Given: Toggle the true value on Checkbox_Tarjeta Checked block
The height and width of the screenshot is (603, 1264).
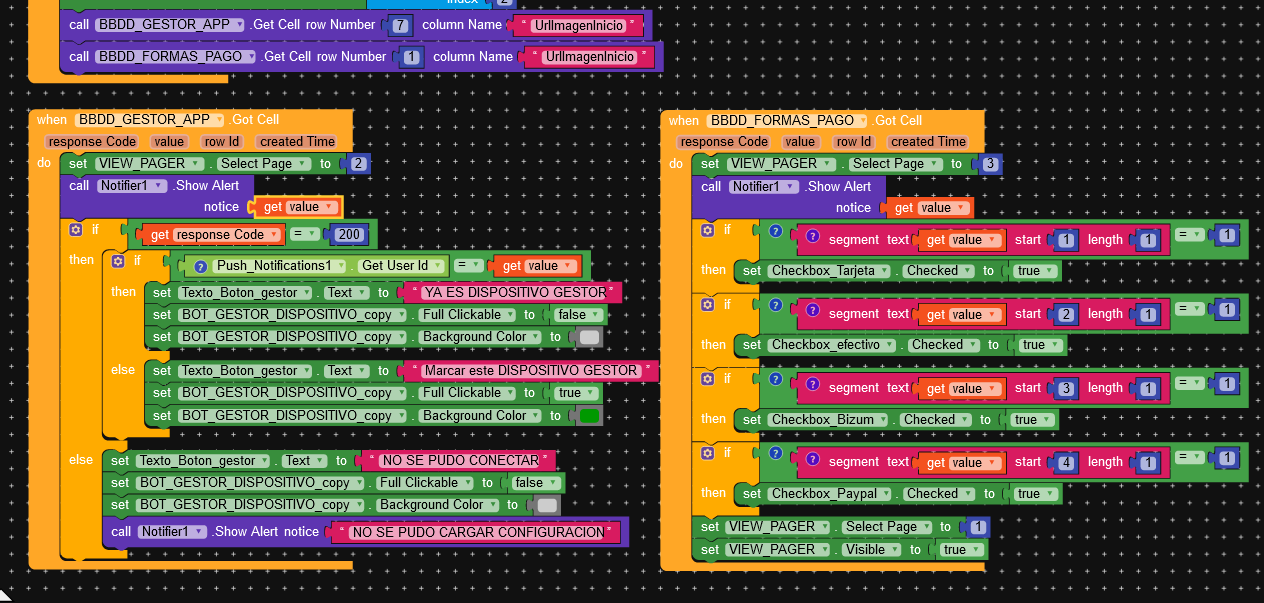Looking at the screenshot, I should (1035, 270).
